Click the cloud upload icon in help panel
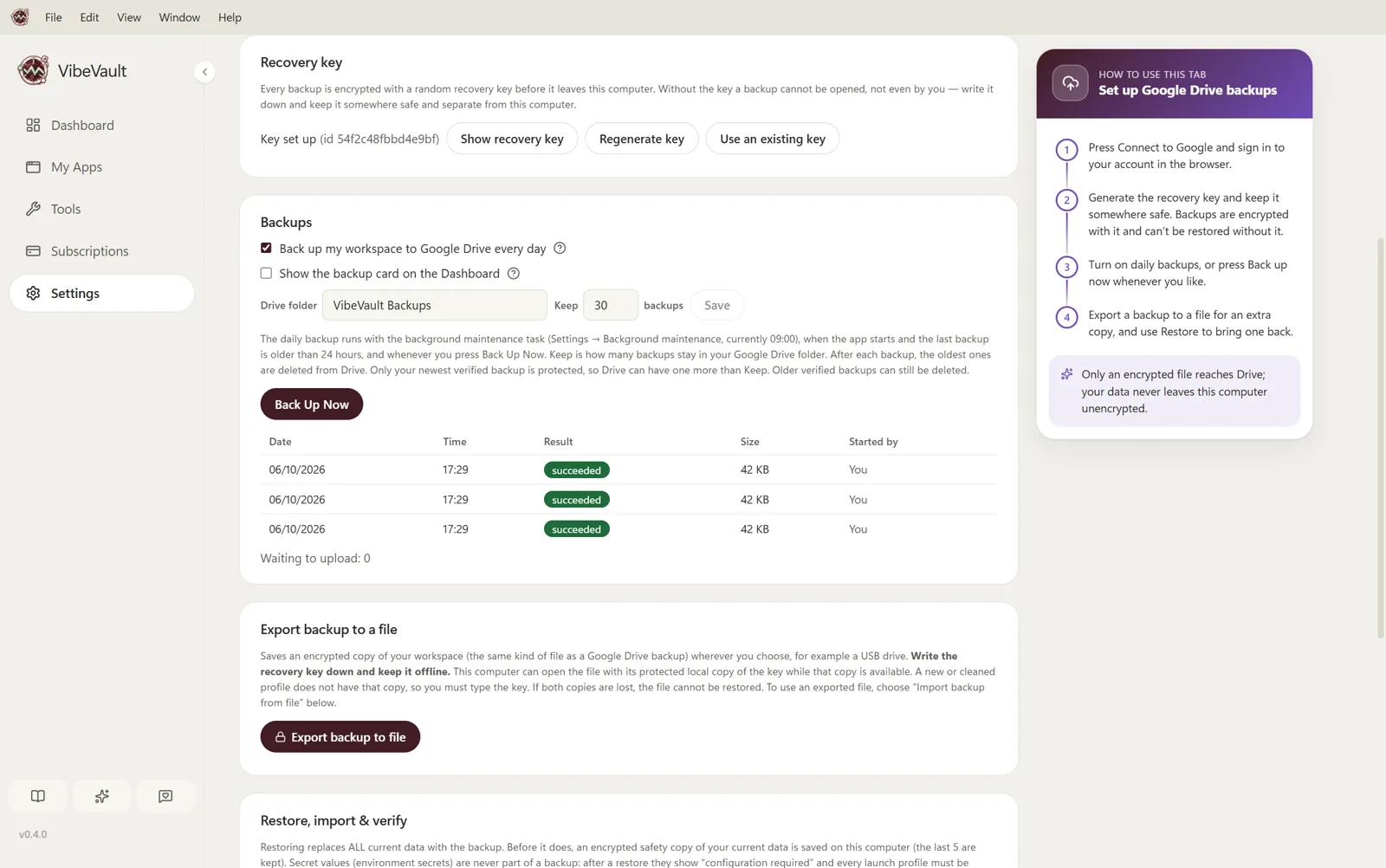Image resolution: width=1386 pixels, height=868 pixels. pos(1071,83)
